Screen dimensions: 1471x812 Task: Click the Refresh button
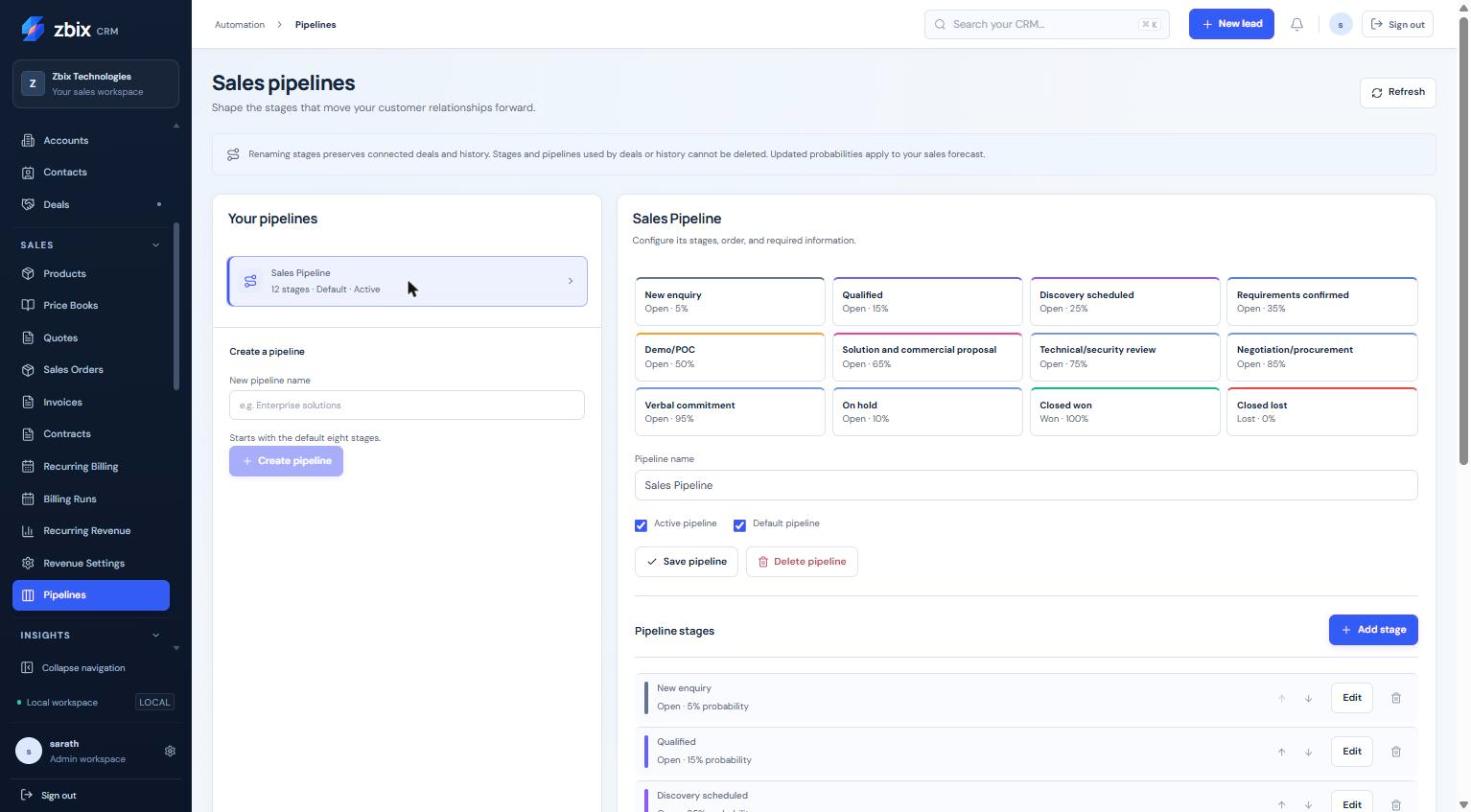(x=1398, y=92)
